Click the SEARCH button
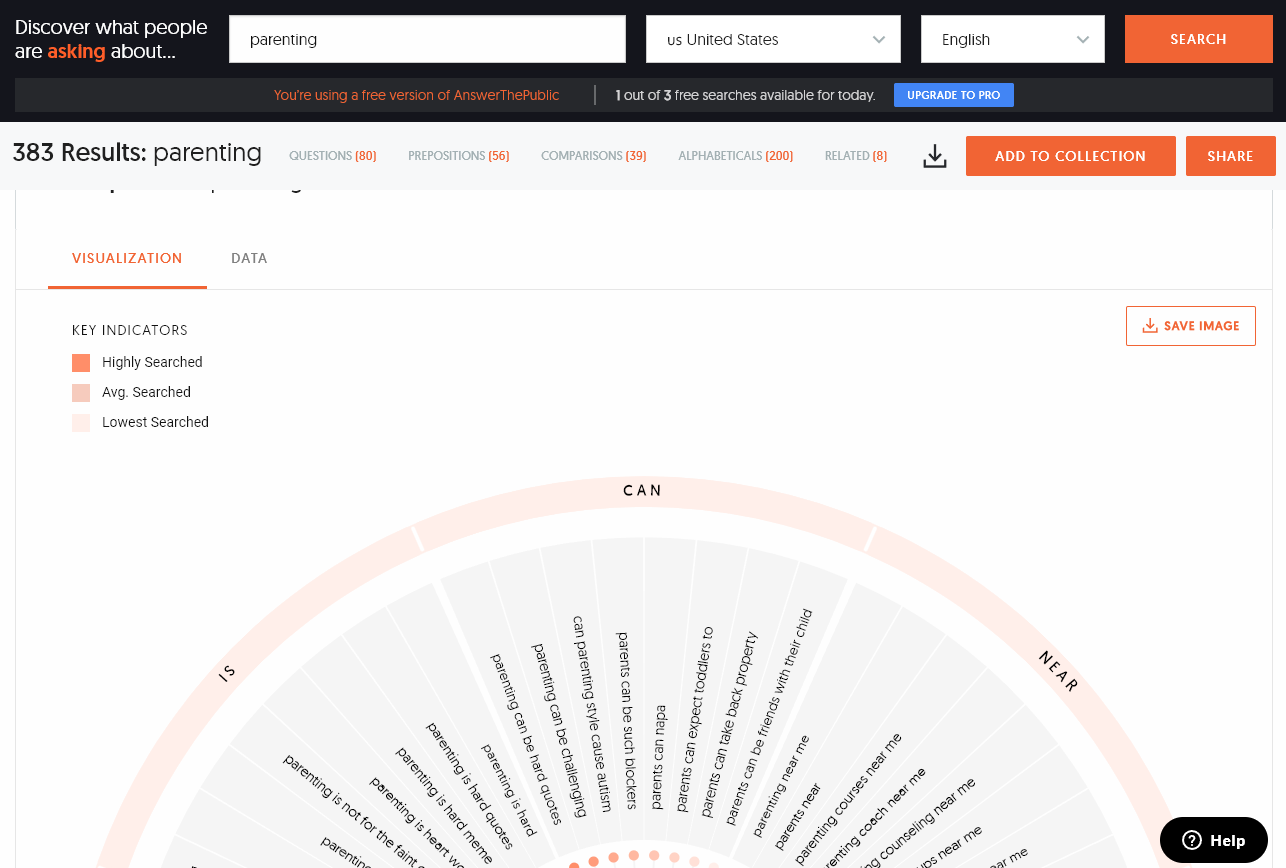Image resolution: width=1286 pixels, height=868 pixels. click(1198, 39)
